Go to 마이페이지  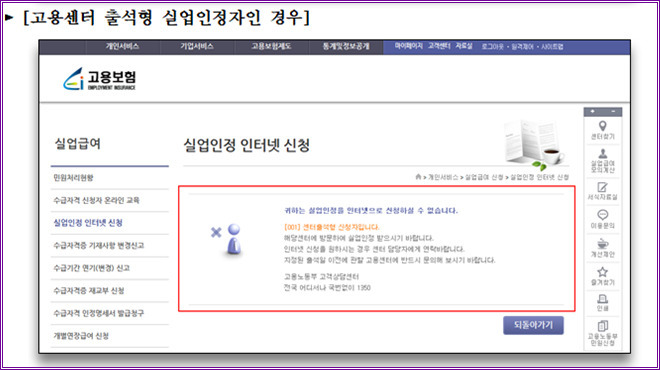[408, 46]
